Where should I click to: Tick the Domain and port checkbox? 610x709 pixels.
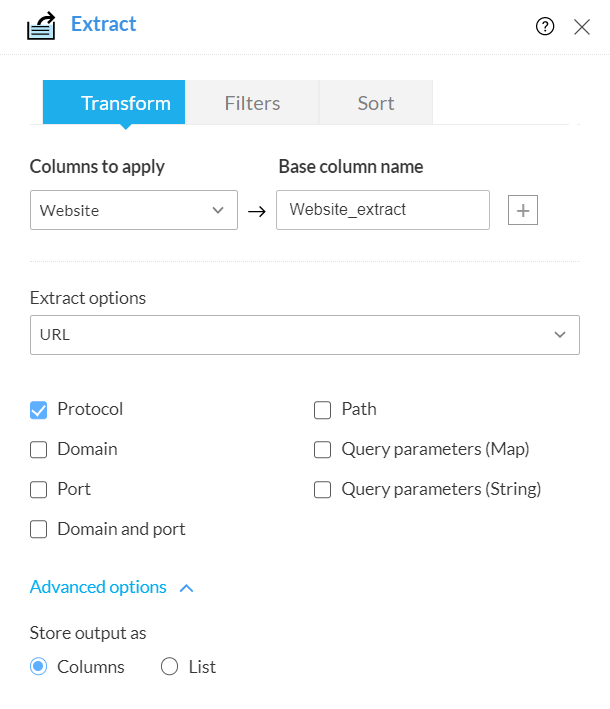tap(39, 529)
